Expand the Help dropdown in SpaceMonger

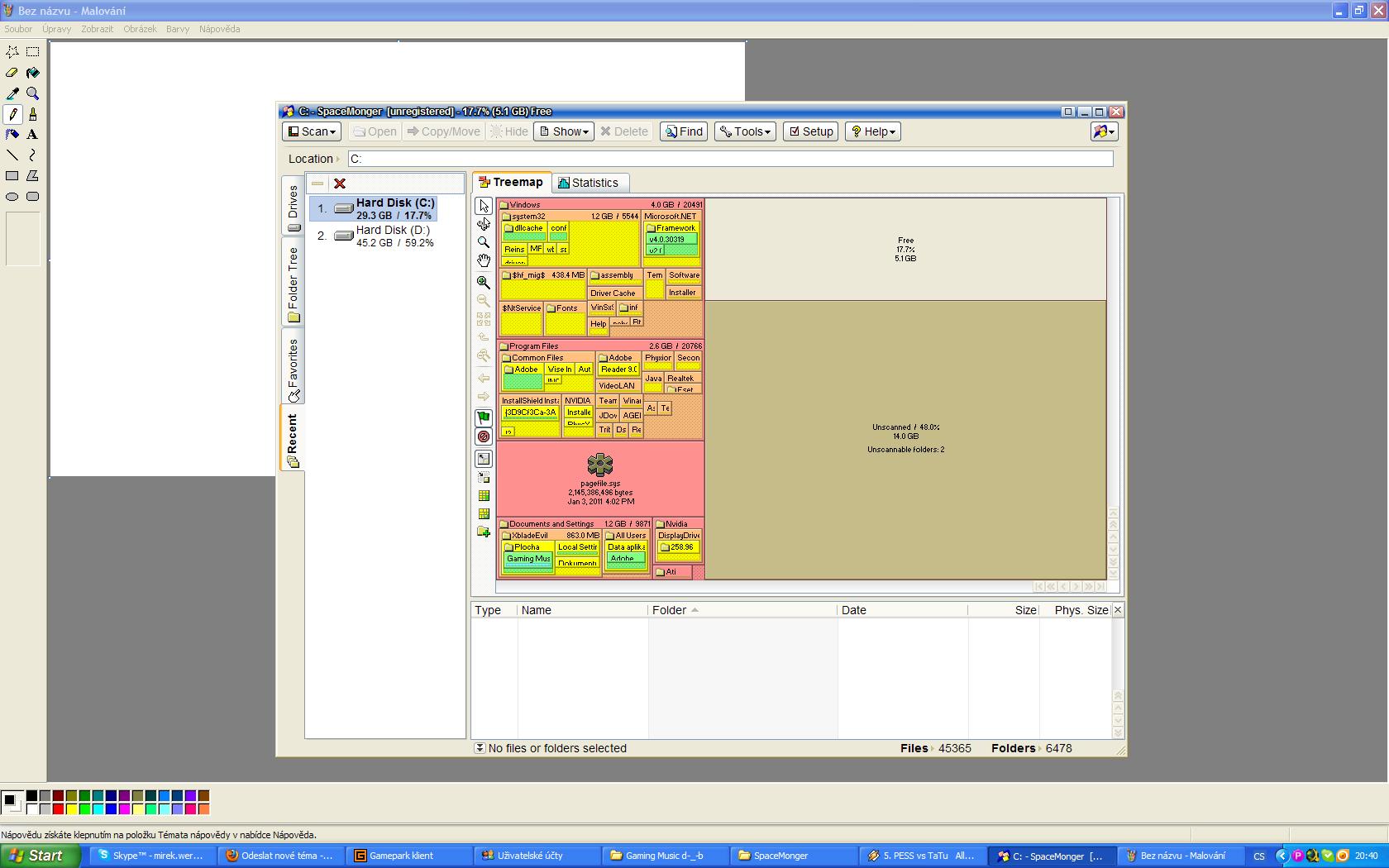click(x=873, y=131)
